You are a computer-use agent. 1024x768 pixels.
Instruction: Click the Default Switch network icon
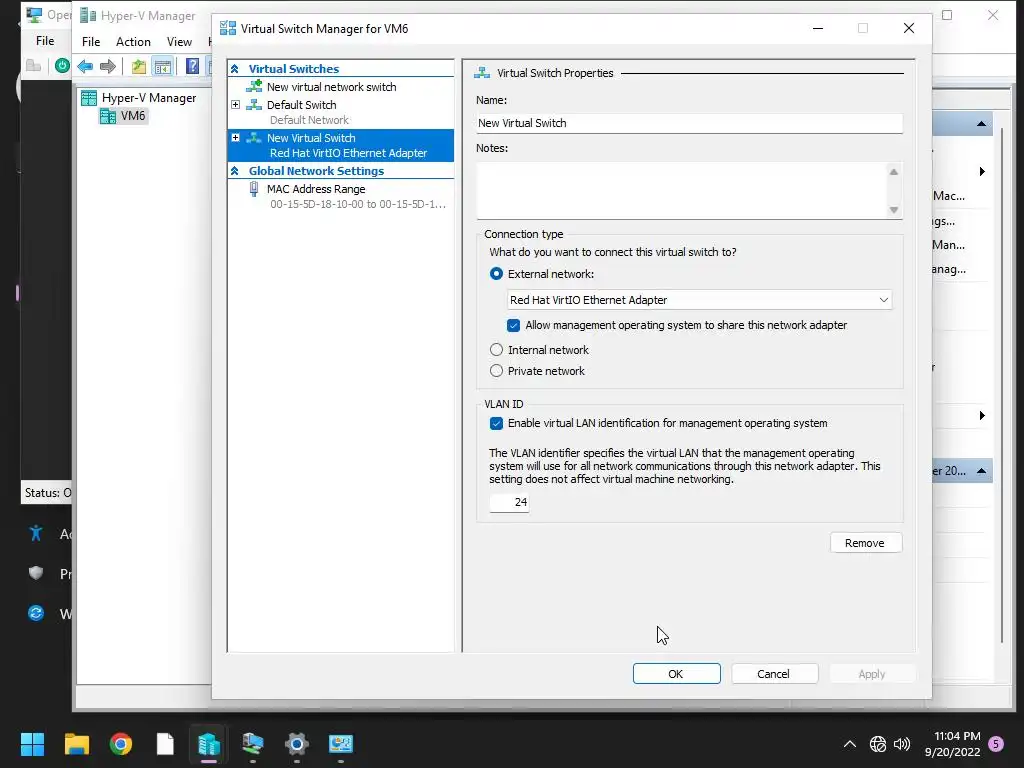(x=254, y=105)
